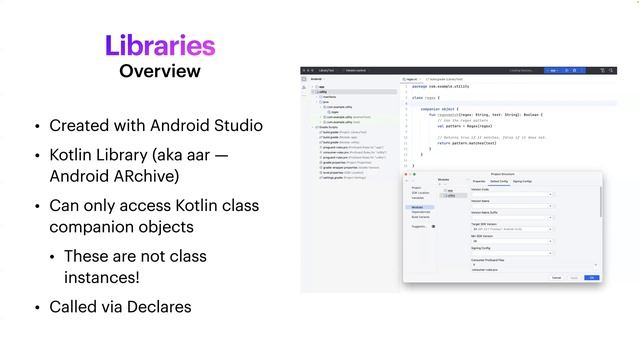
Task: Select the app module in Modules list
Action: (x=450, y=191)
